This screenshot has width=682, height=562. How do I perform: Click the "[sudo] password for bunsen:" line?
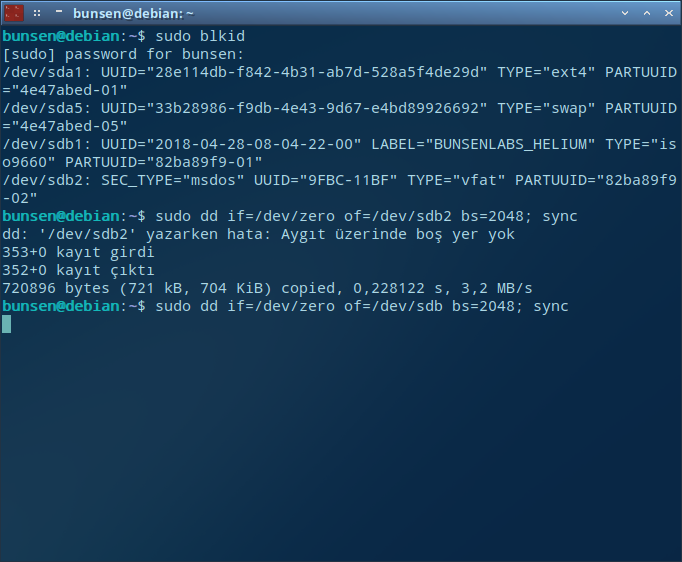[x=123, y=54]
